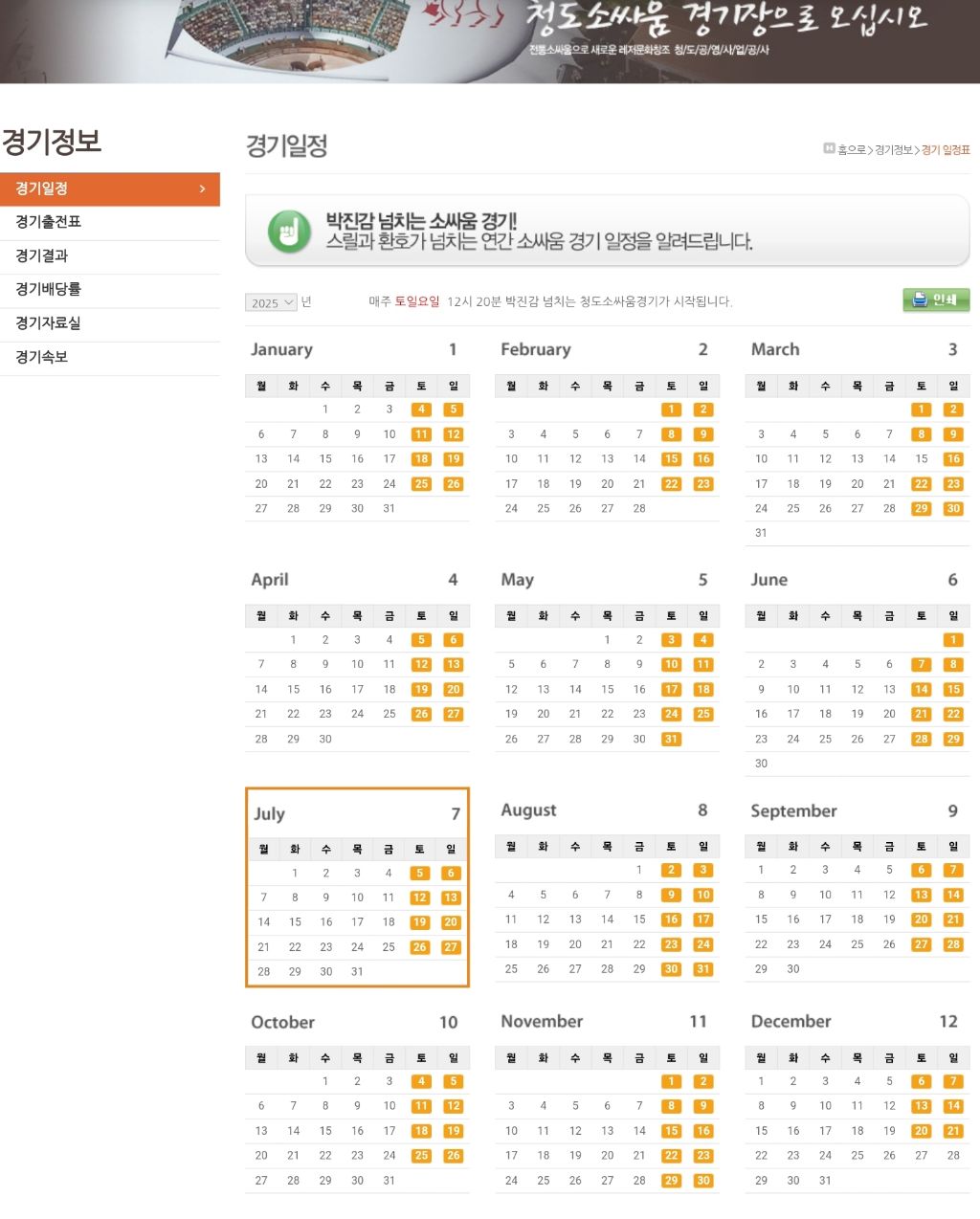Select March 29 highlighted match date

[x=921, y=509]
